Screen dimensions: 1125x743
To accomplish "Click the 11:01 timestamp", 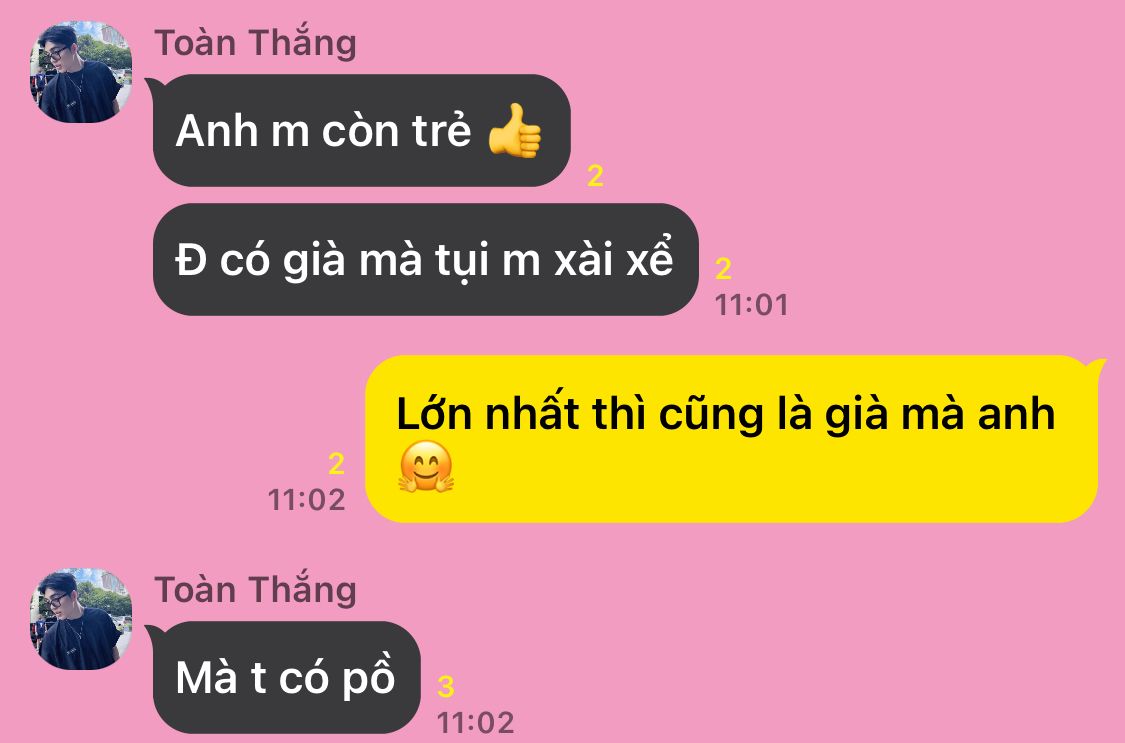I will 752,305.
